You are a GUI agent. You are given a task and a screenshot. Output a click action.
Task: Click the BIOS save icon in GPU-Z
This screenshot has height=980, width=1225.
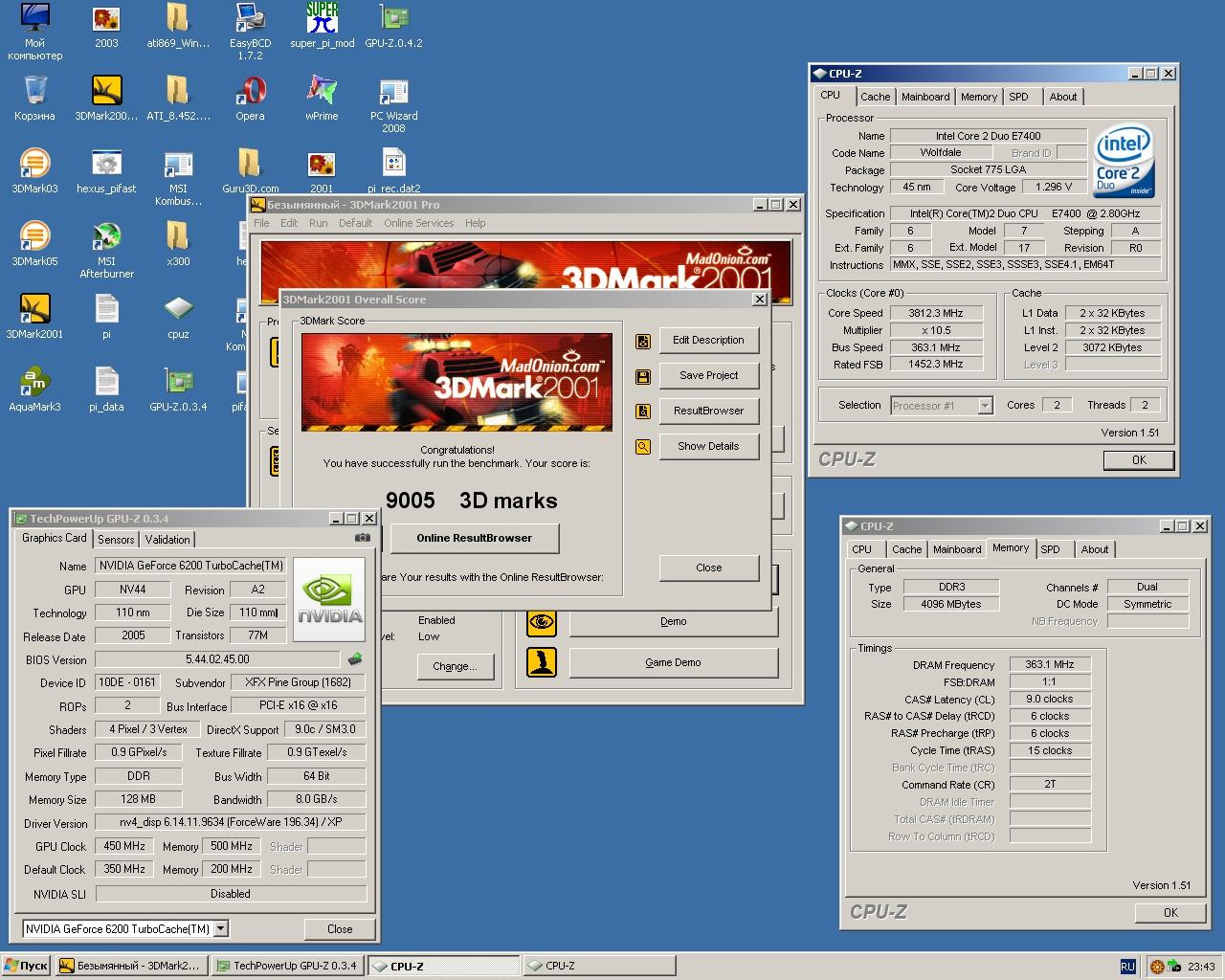(355, 659)
